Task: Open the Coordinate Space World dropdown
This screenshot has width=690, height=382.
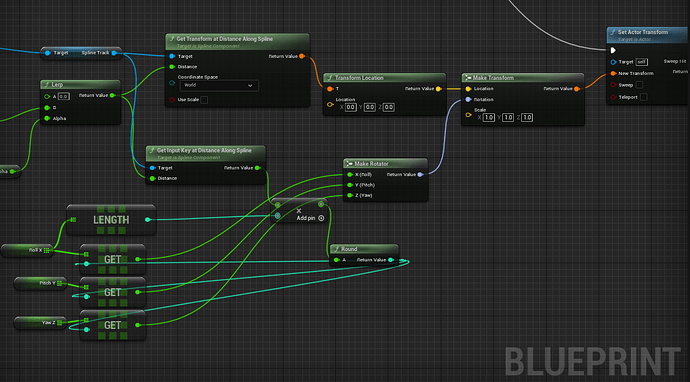Action: click(218, 85)
